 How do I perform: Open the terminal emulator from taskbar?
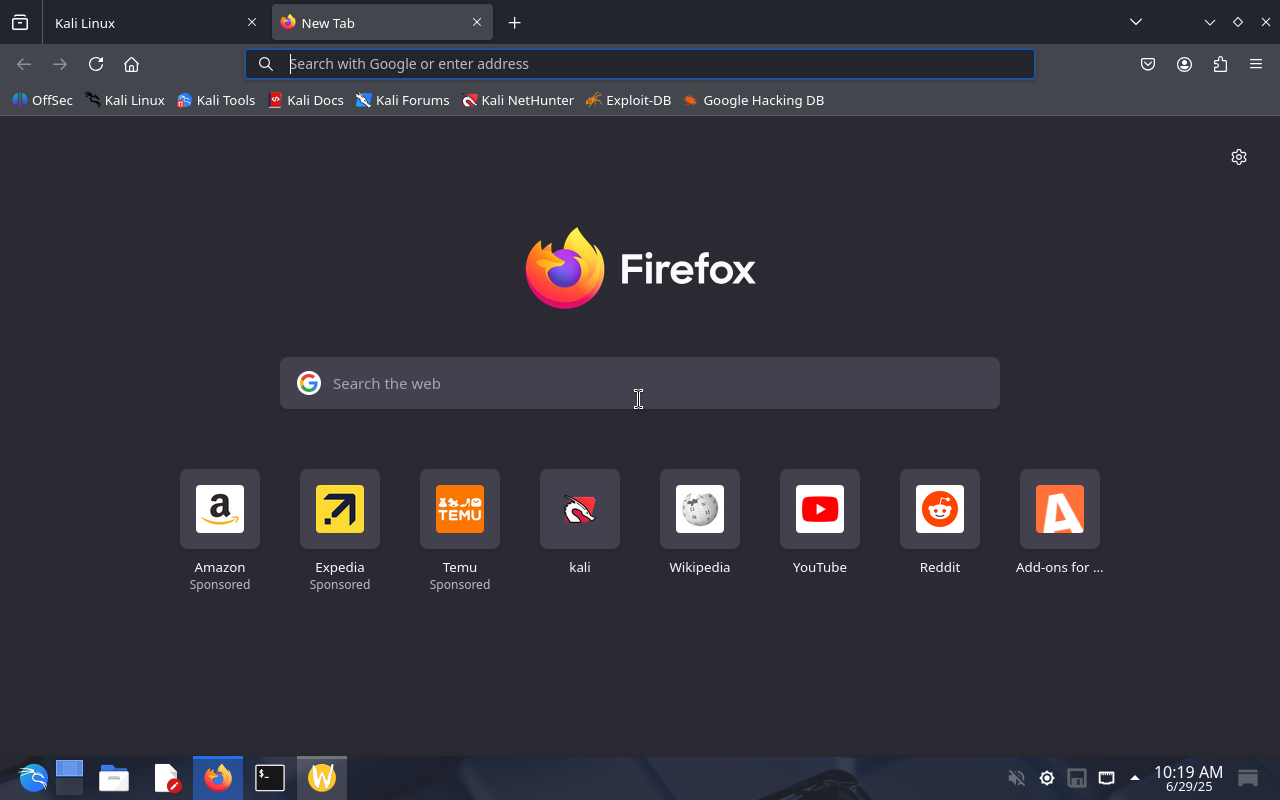(270, 777)
